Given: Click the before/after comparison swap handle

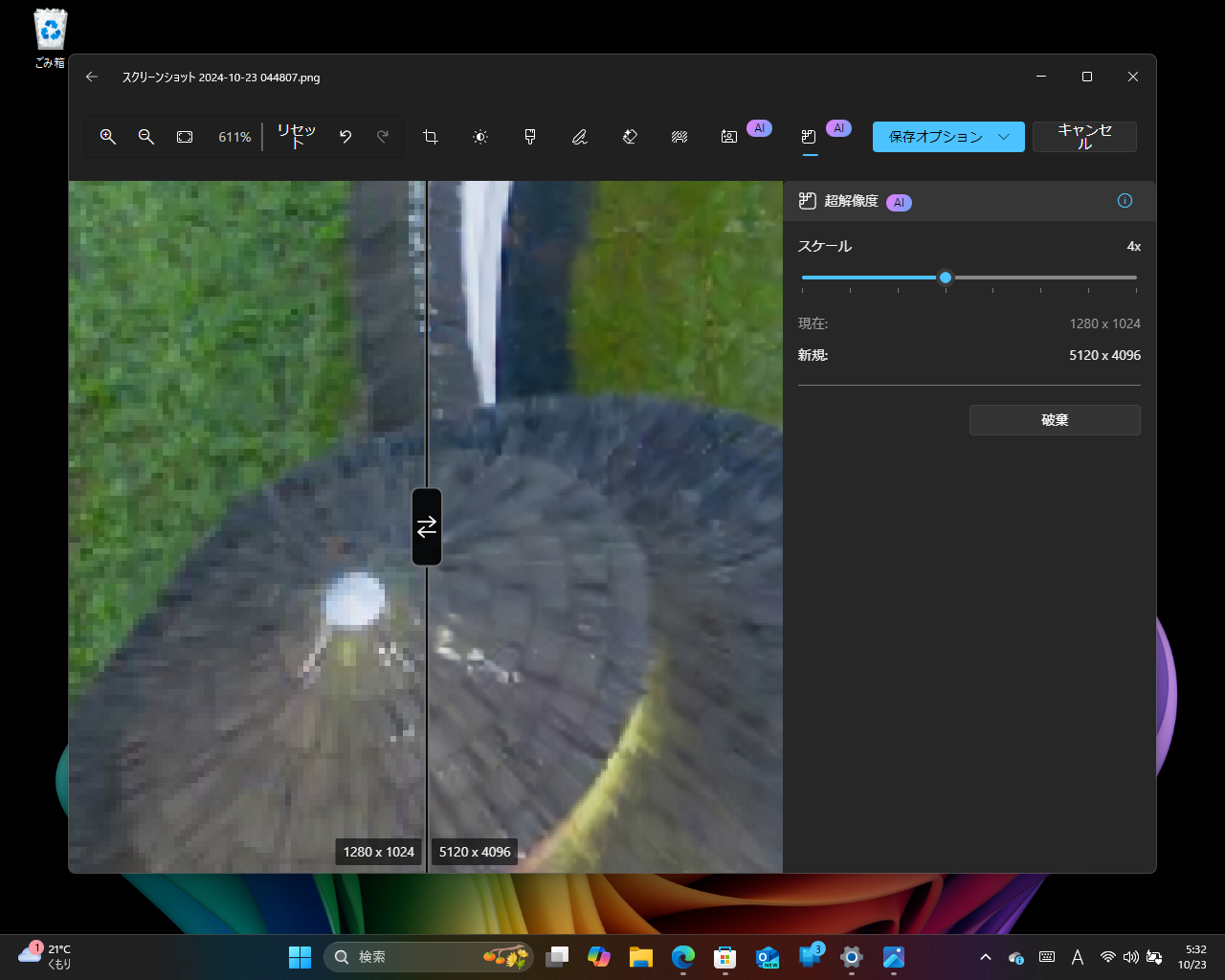Looking at the screenshot, I should 427,526.
